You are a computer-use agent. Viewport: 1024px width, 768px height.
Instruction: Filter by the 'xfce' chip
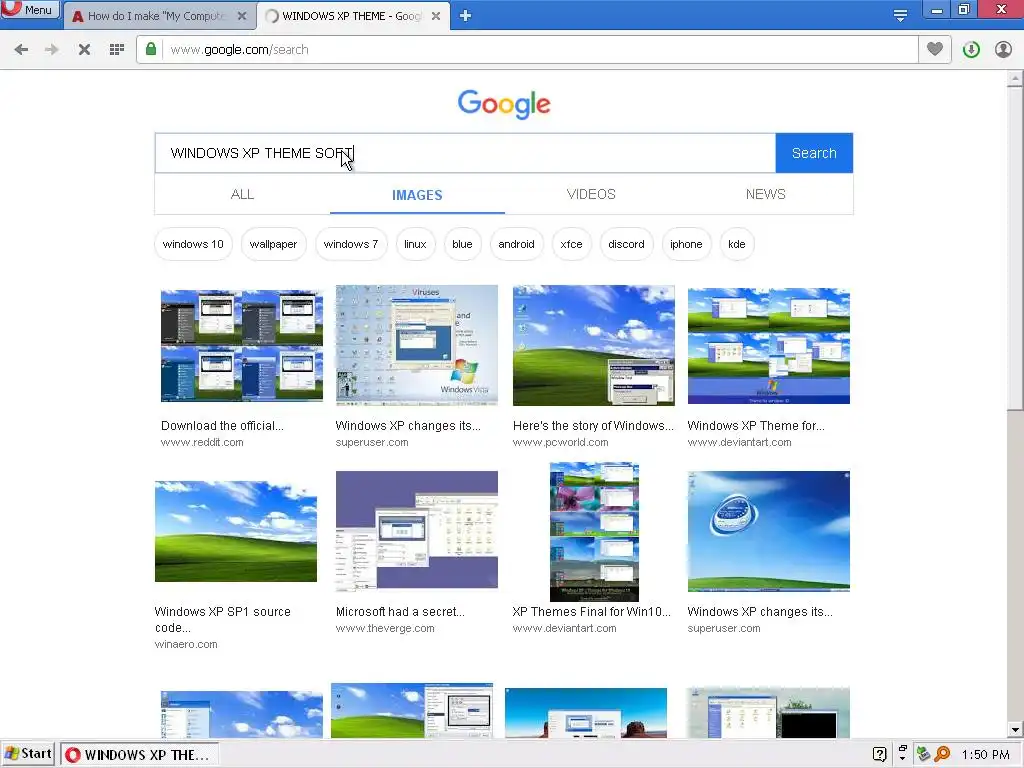click(571, 244)
